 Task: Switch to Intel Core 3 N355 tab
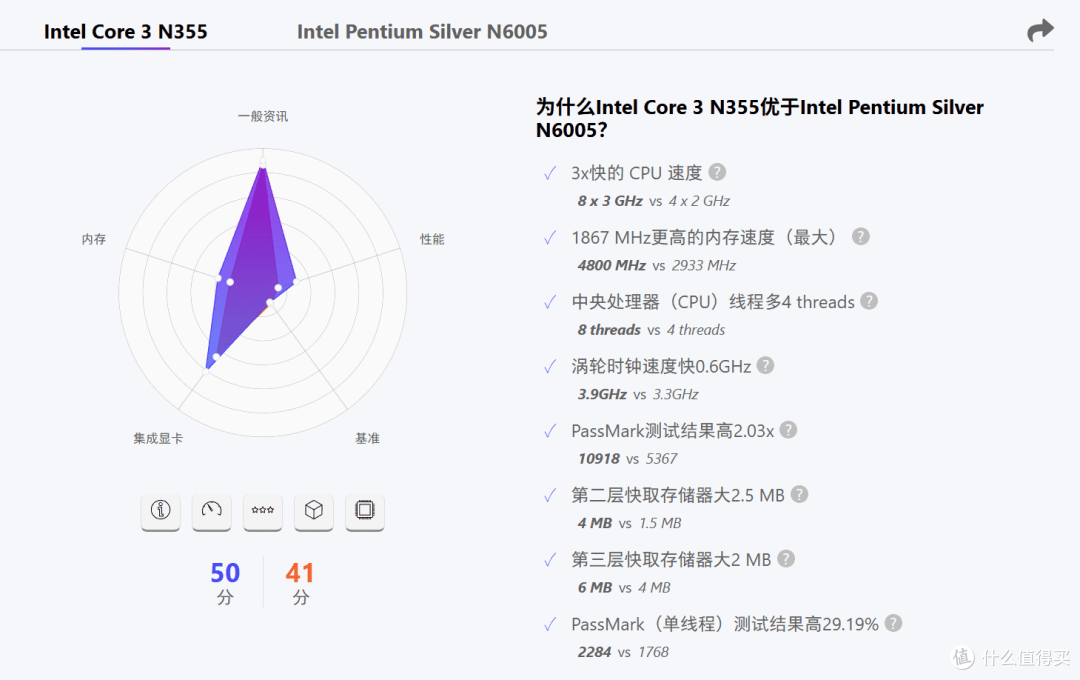click(125, 32)
